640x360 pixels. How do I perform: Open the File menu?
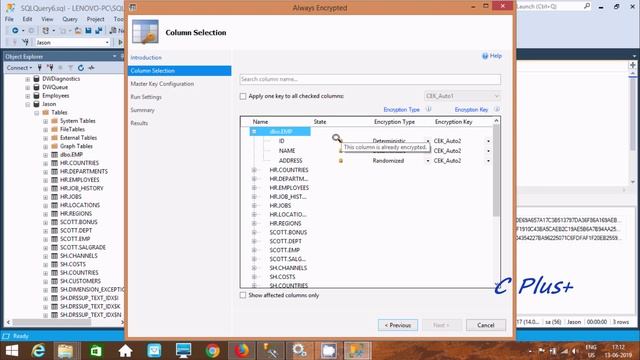click(x=9, y=19)
